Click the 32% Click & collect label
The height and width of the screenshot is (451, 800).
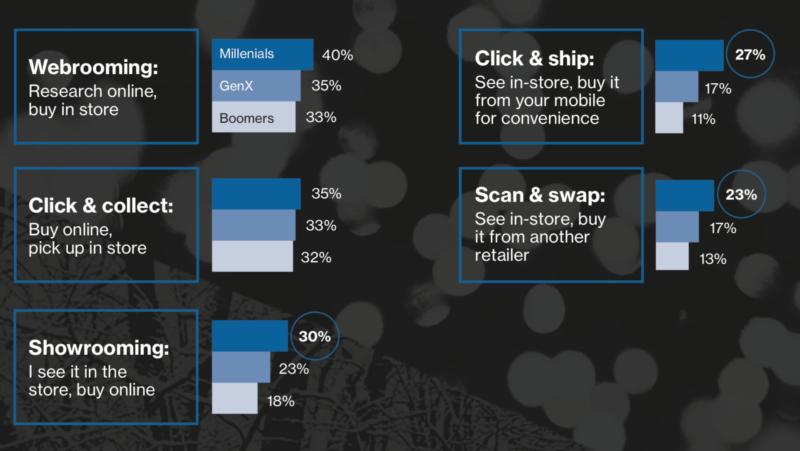[316, 257]
